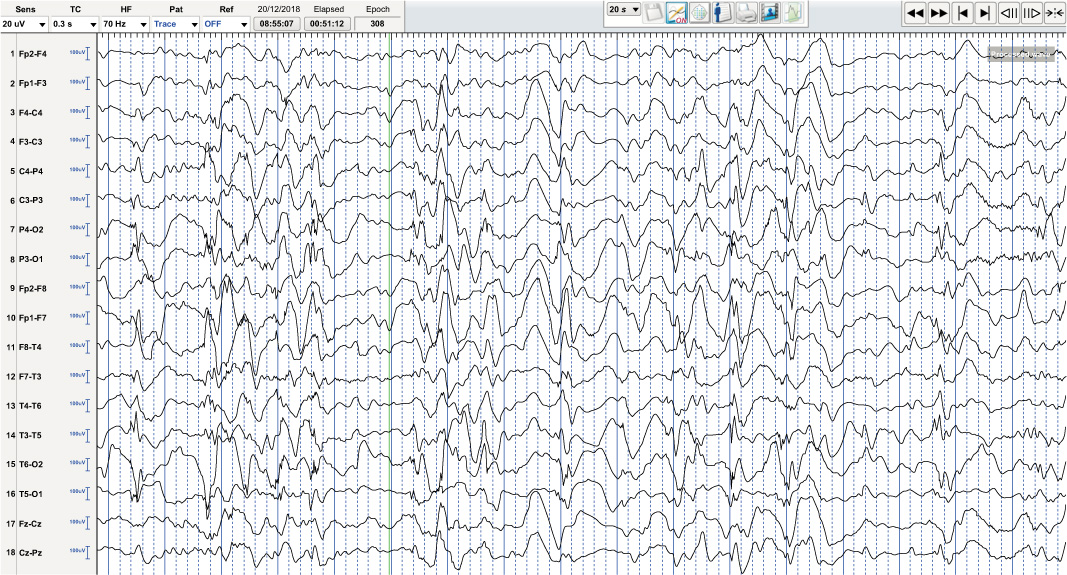This screenshot has width=1067, height=575.
Task: Select channel label F8-T4
Action: tap(30, 347)
